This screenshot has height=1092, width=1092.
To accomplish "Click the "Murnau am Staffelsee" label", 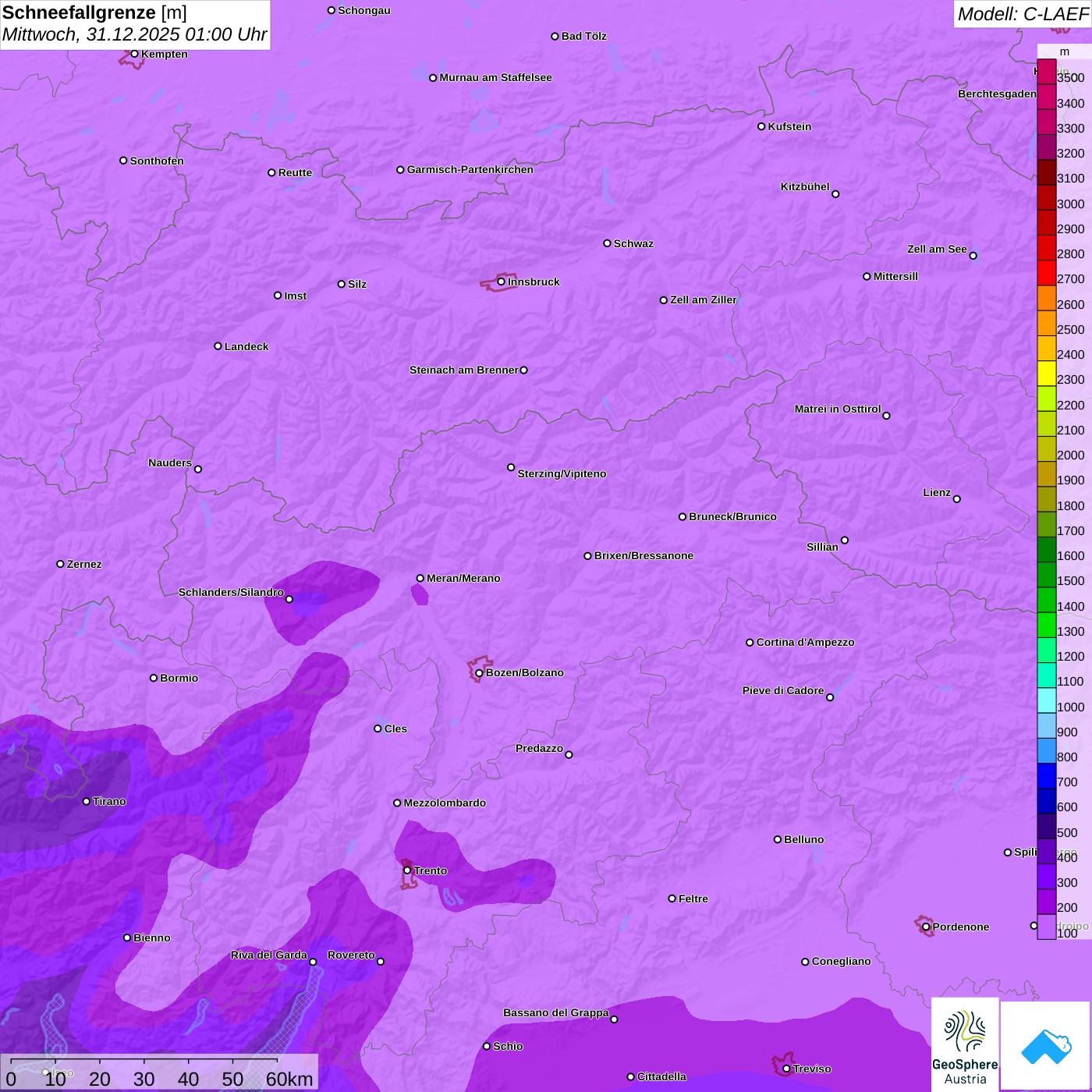I will tap(495, 77).
